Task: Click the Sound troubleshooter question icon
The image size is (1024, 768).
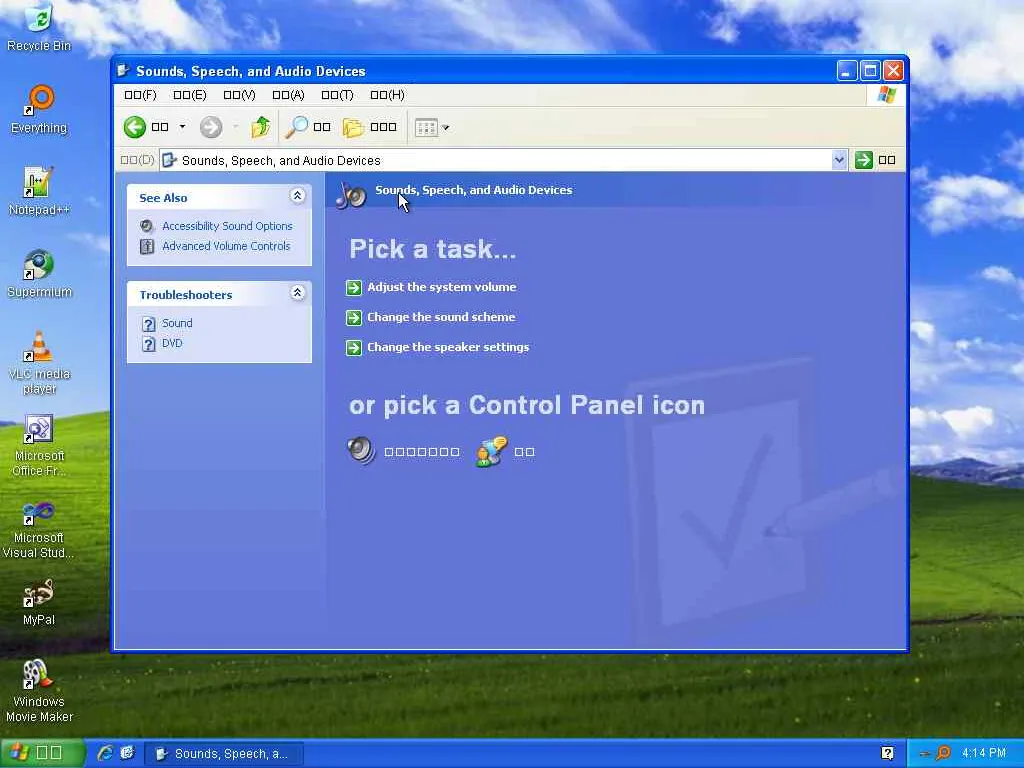Action: (x=149, y=324)
